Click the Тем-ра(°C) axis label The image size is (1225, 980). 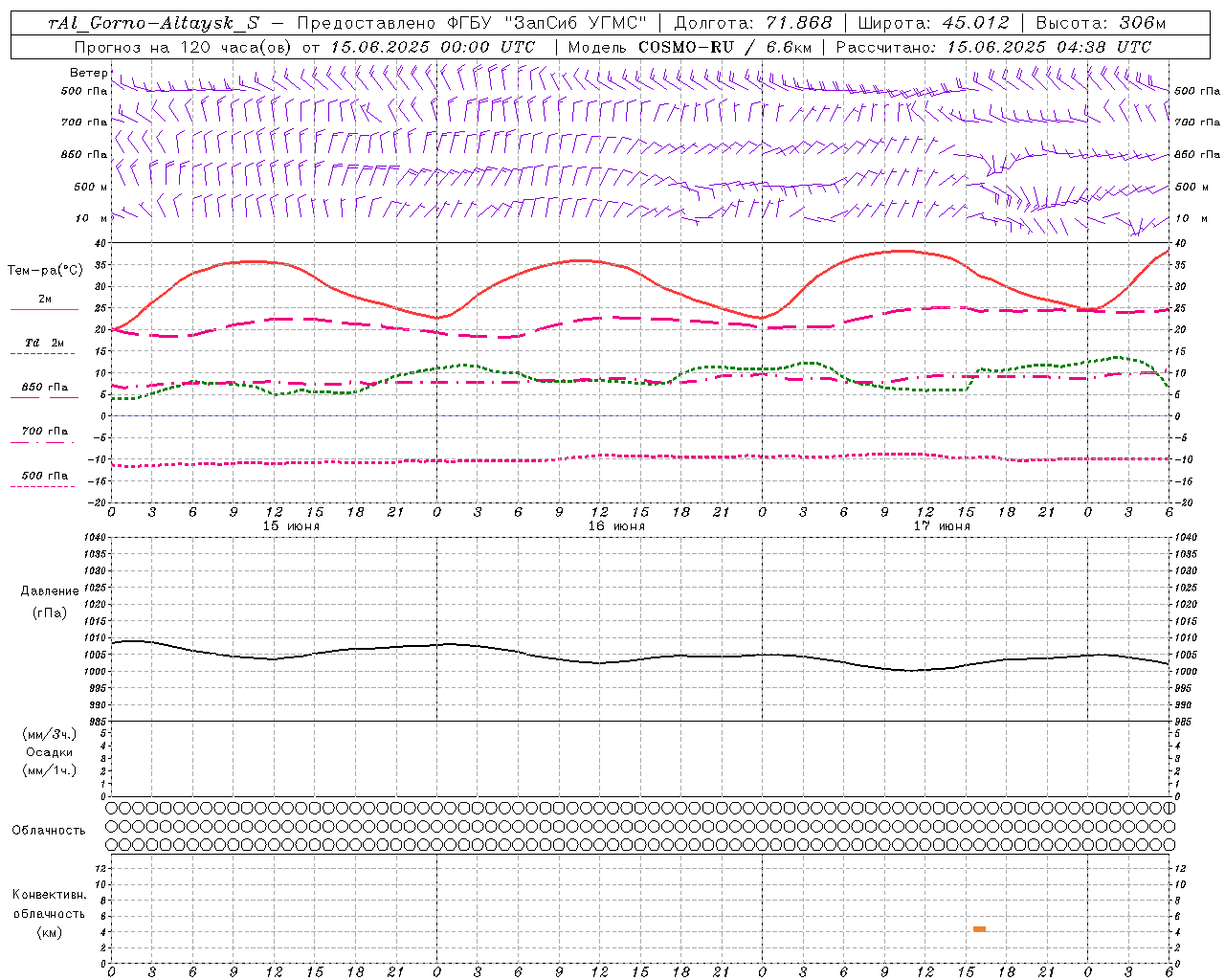[45, 271]
